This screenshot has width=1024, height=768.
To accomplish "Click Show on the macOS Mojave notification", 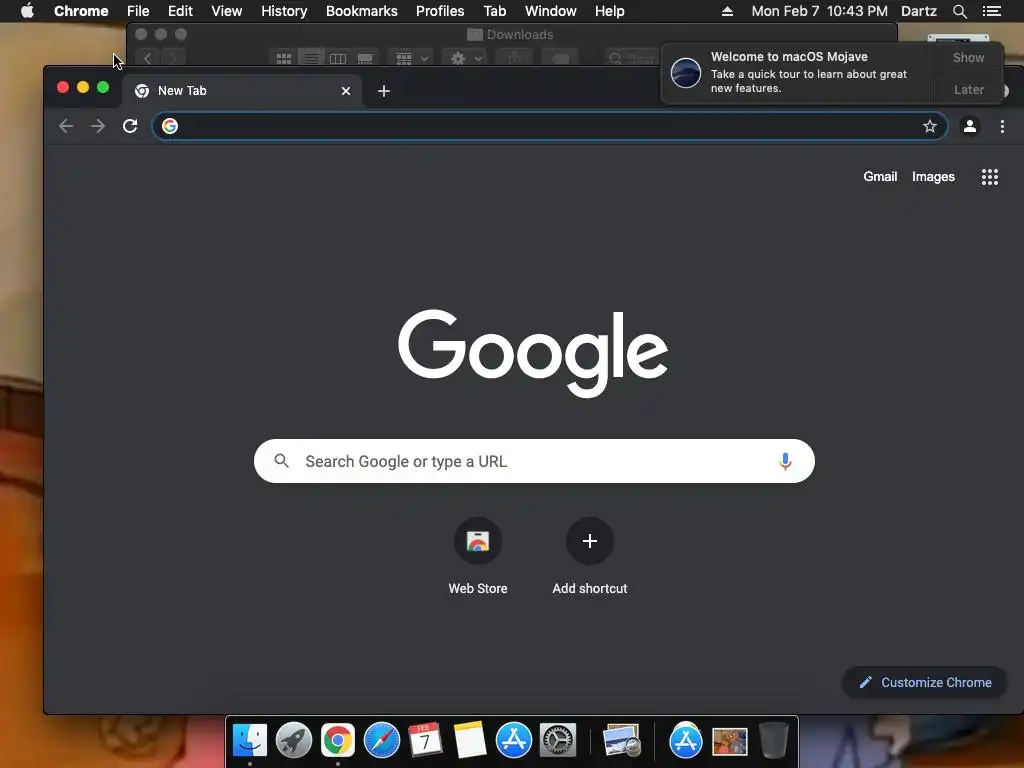I will tap(968, 57).
